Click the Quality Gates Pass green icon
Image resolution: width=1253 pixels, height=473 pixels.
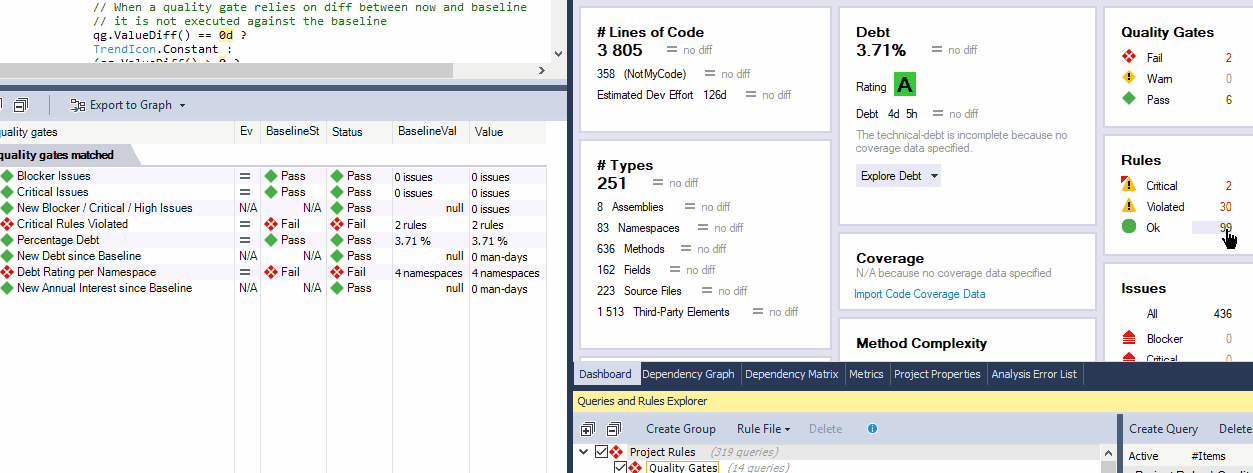click(x=1129, y=100)
